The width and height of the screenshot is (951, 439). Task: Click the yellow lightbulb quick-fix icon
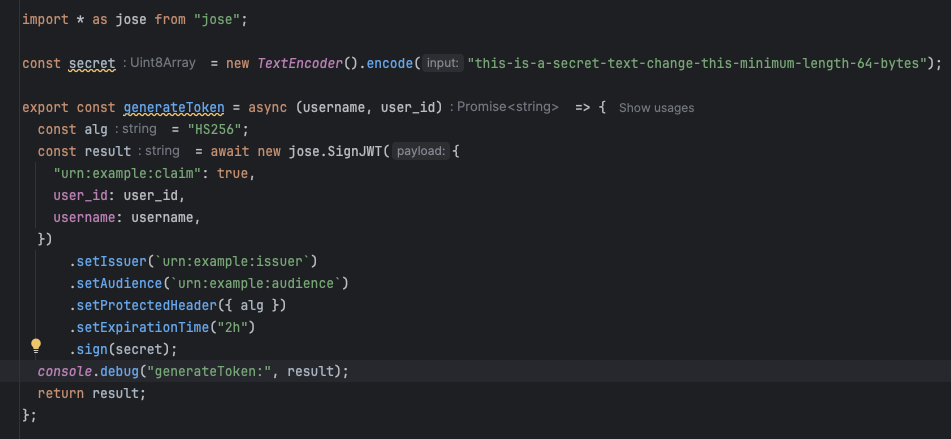(x=36, y=346)
